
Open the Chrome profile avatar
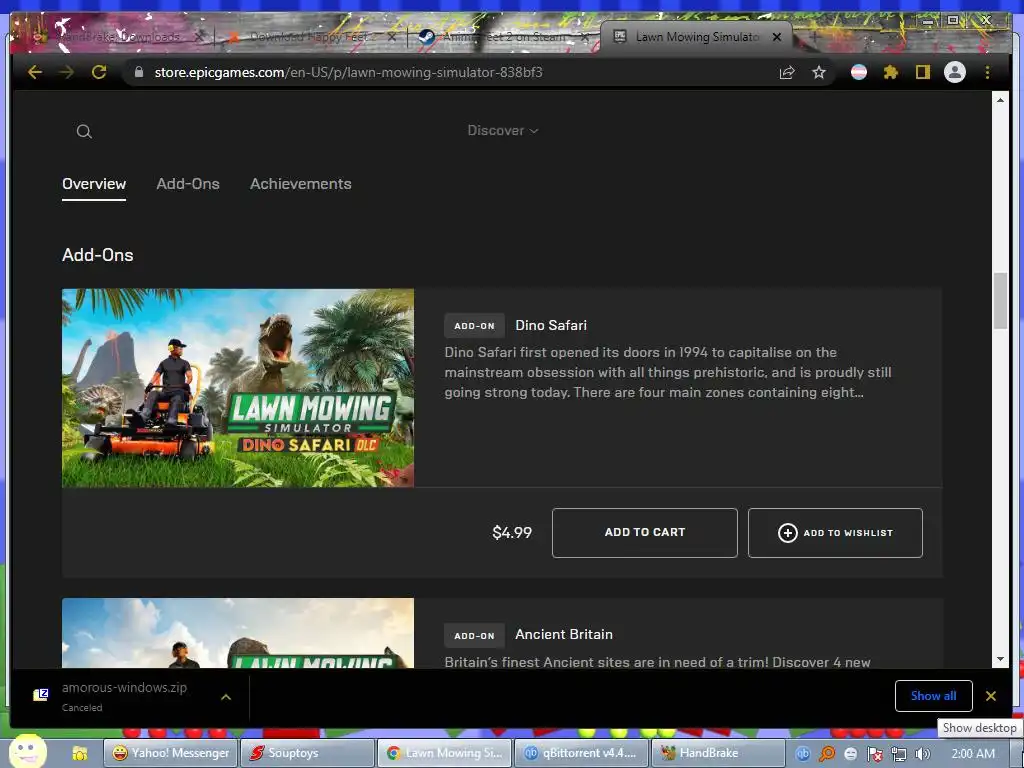click(x=955, y=72)
